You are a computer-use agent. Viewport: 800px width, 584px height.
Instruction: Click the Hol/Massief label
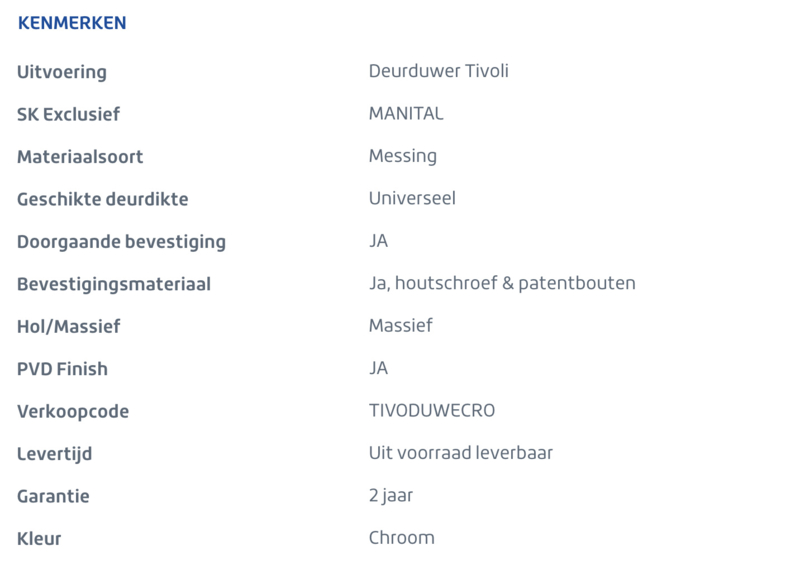coord(69,326)
